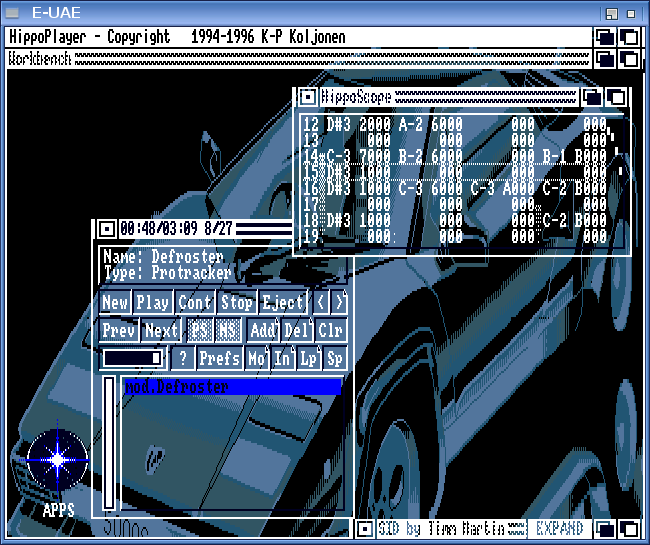Click the ? about button
The width and height of the screenshot is (650, 545).
183,358
